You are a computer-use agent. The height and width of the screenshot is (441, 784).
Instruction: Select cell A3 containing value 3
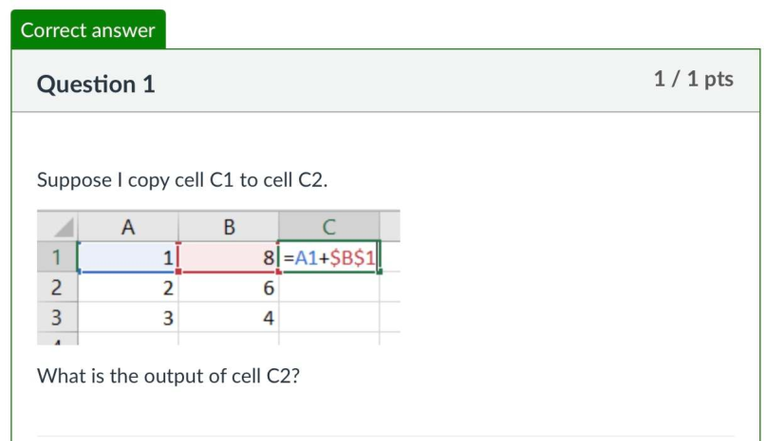click(x=128, y=319)
